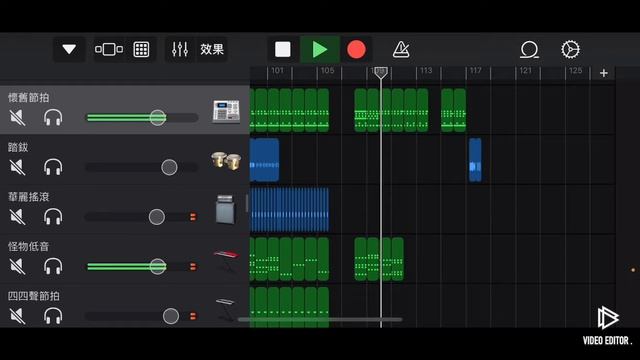Open the 華麗搖滾 guitar amp instrument icon

(225, 209)
